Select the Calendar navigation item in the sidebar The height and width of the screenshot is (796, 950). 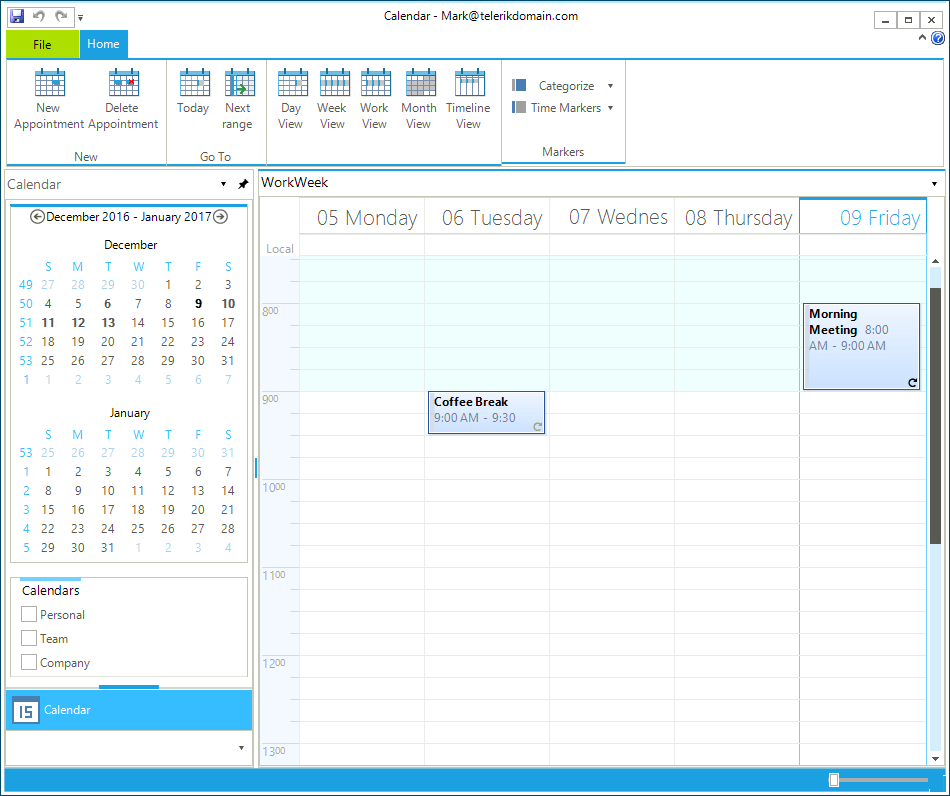point(129,710)
